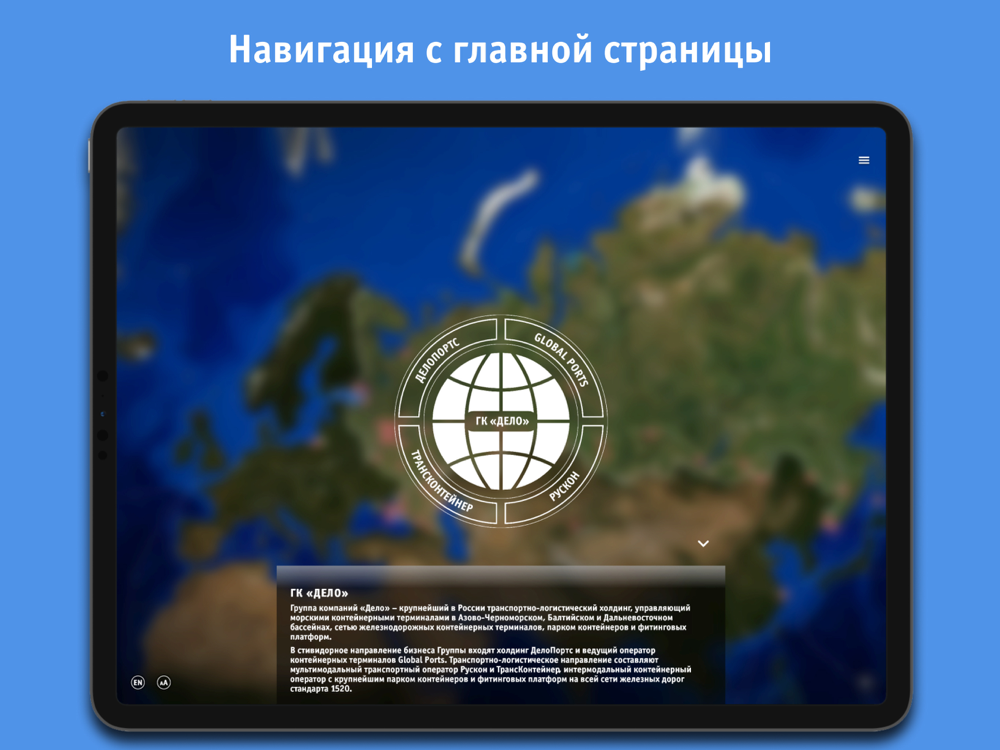
Task: Collapse info panel with down chevron
Action: (x=703, y=543)
